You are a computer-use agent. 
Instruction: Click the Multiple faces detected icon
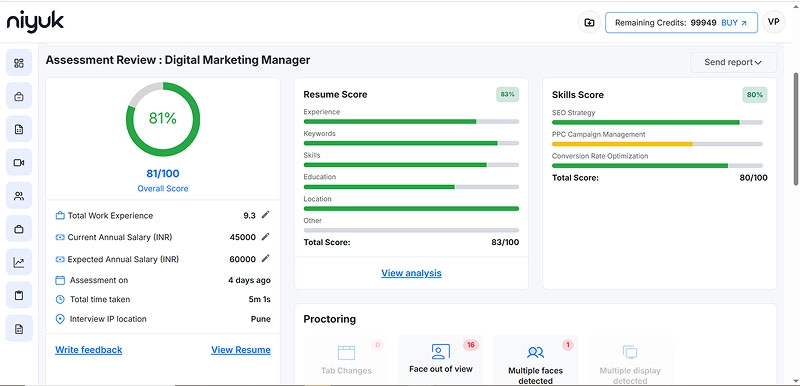point(535,352)
